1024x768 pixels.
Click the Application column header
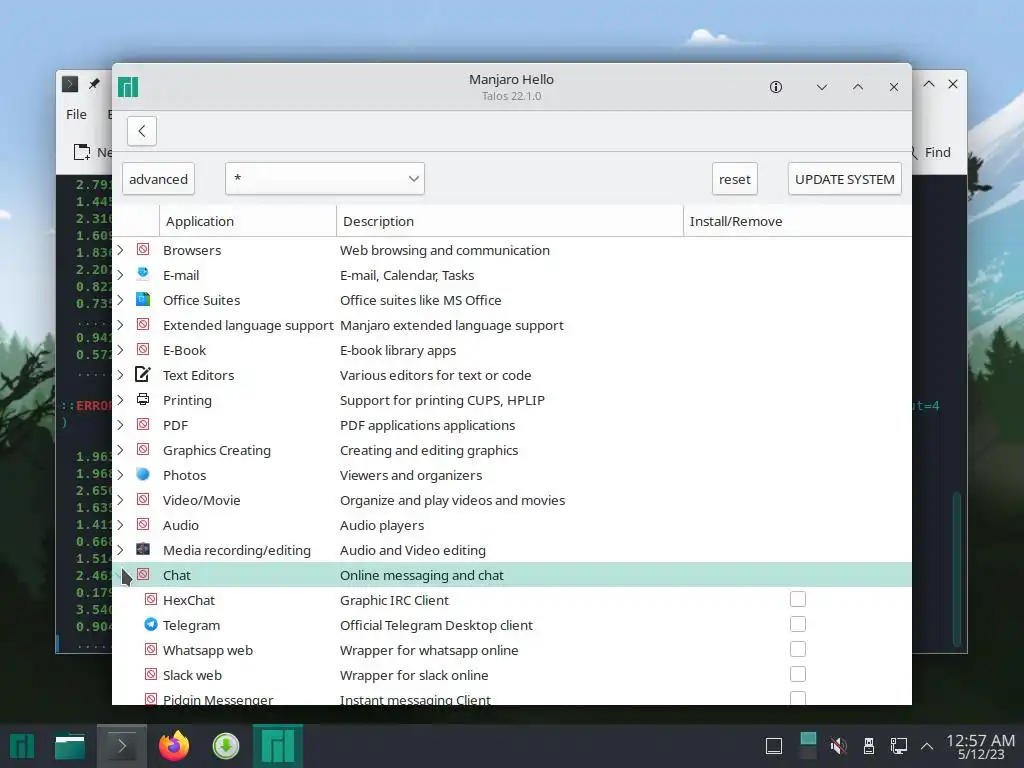(x=248, y=221)
